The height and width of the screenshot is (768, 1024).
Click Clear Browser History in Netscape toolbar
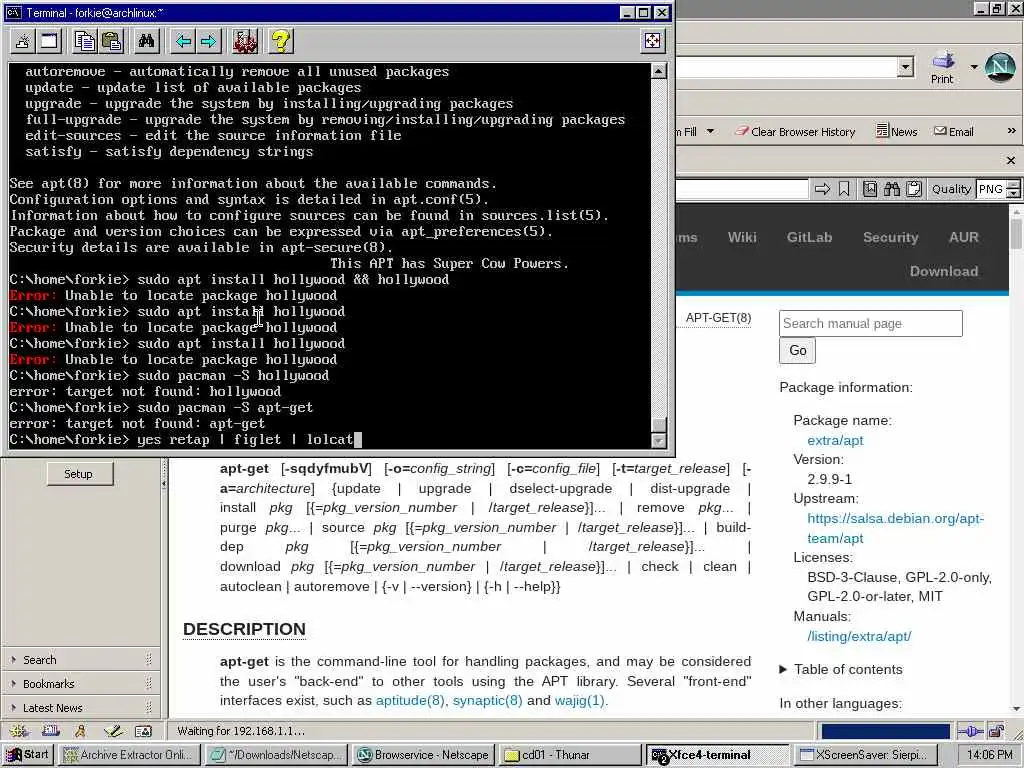click(795, 132)
